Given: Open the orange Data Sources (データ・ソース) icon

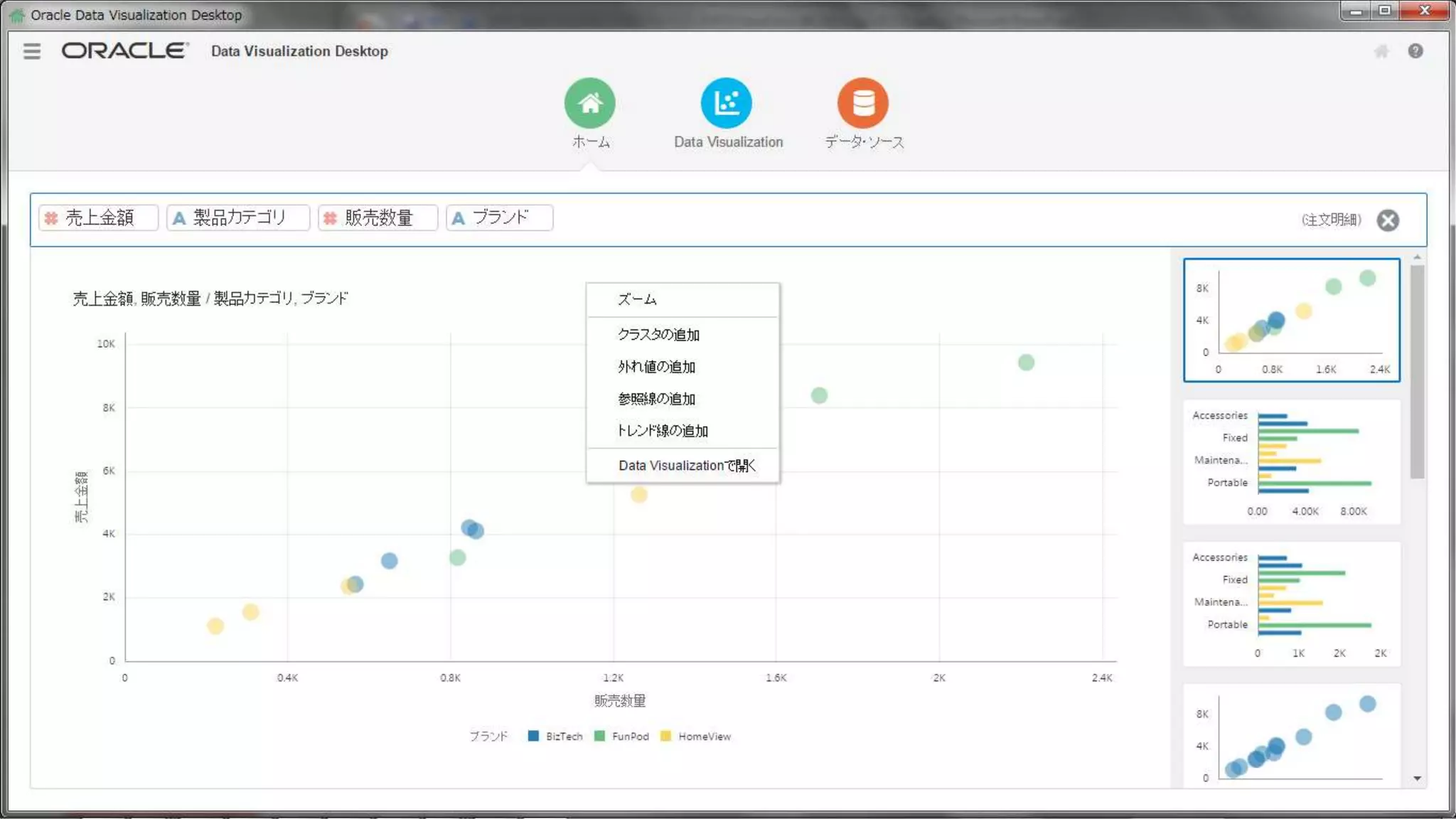Looking at the screenshot, I should pos(862,103).
